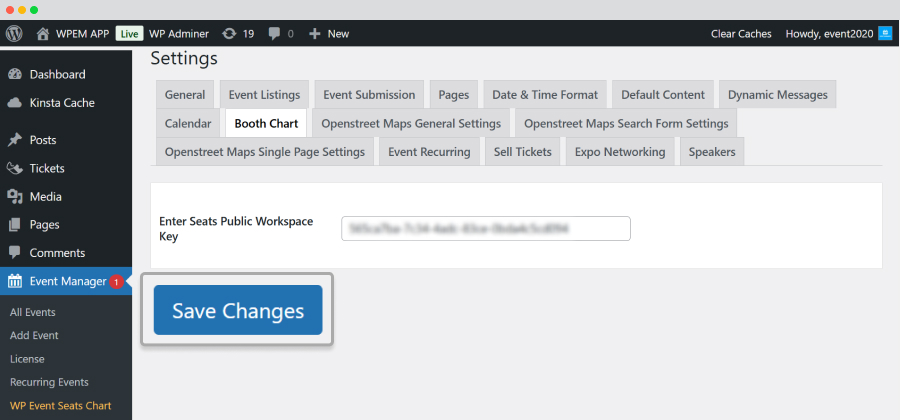
Task: Click the Save Changes button
Action: tap(238, 310)
